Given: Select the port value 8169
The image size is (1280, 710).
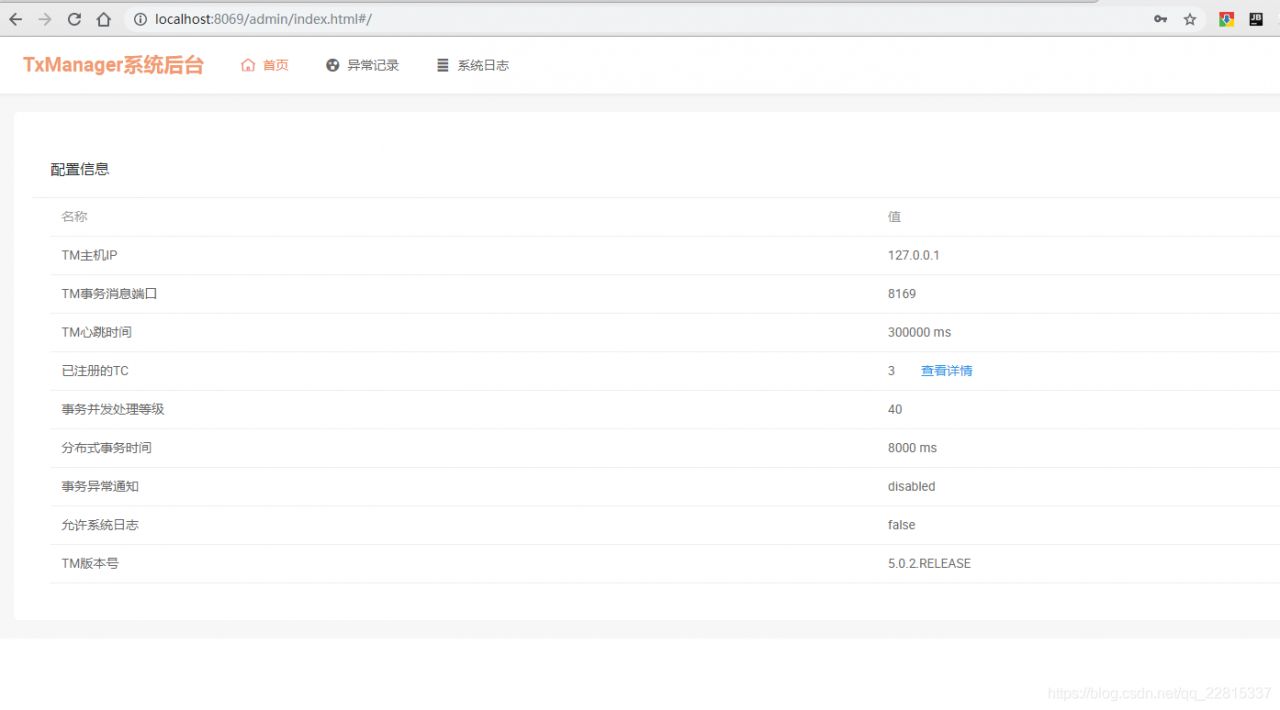Looking at the screenshot, I should click(902, 294).
